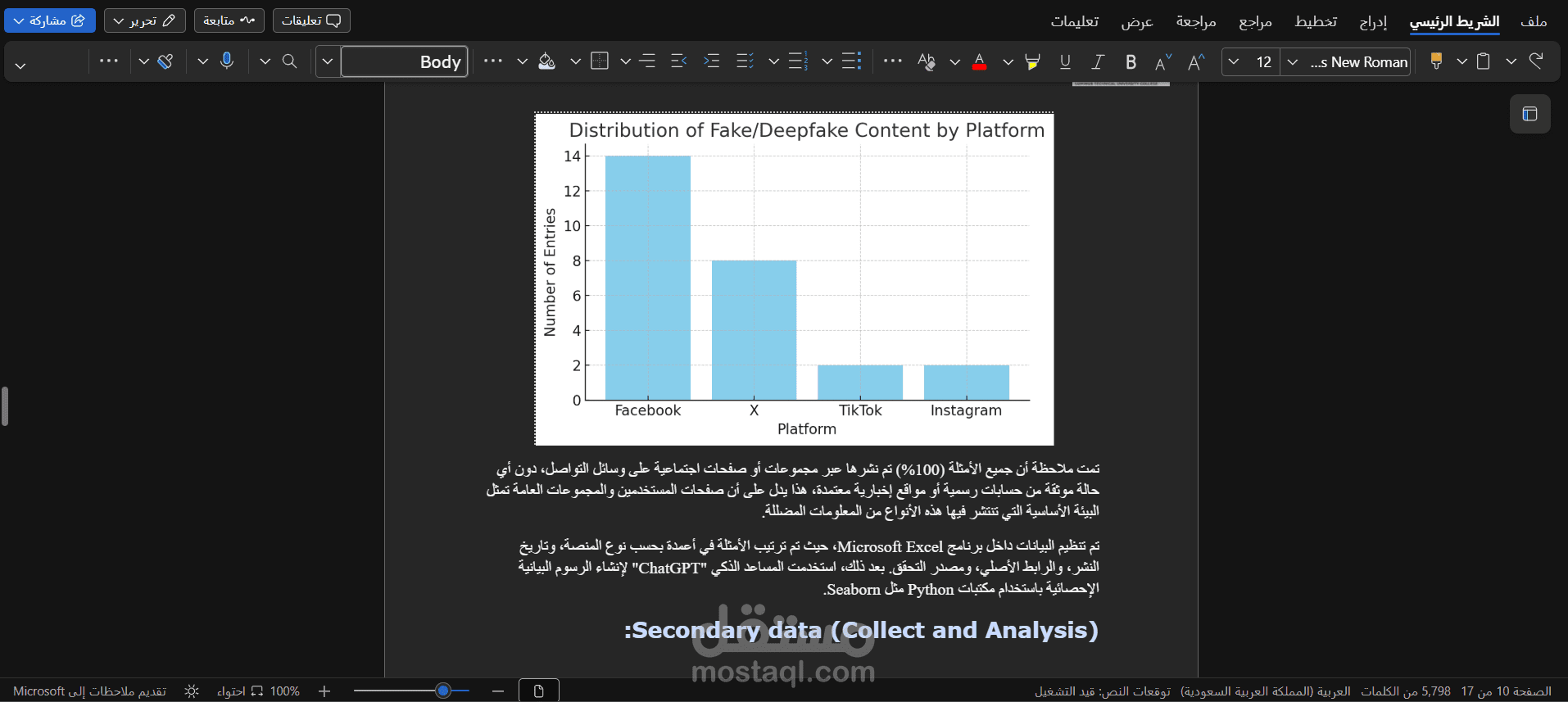Apply the red font color button
Viewport: 1568px width, 702px height.
[x=979, y=61]
